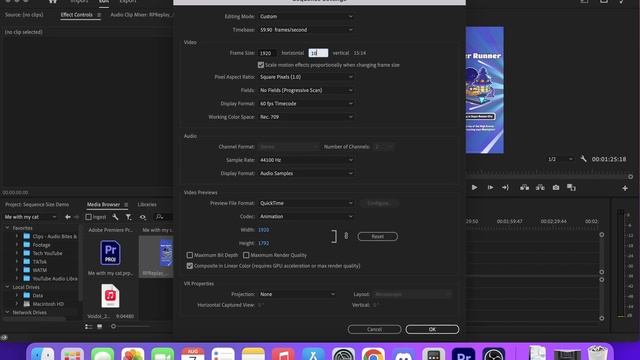Click the Extract button in Program Monitor

(x=540, y=187)
